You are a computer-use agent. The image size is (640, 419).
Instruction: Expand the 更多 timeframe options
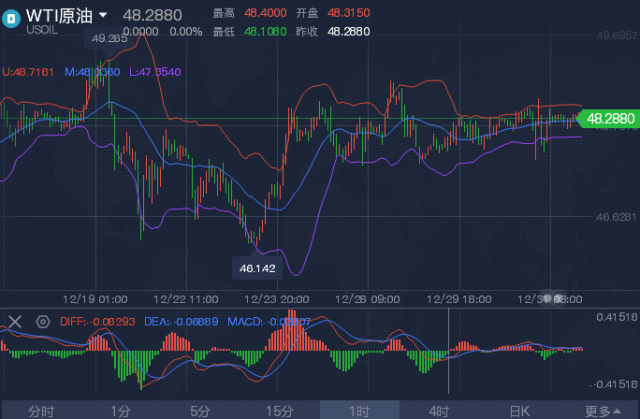point(602,411)
